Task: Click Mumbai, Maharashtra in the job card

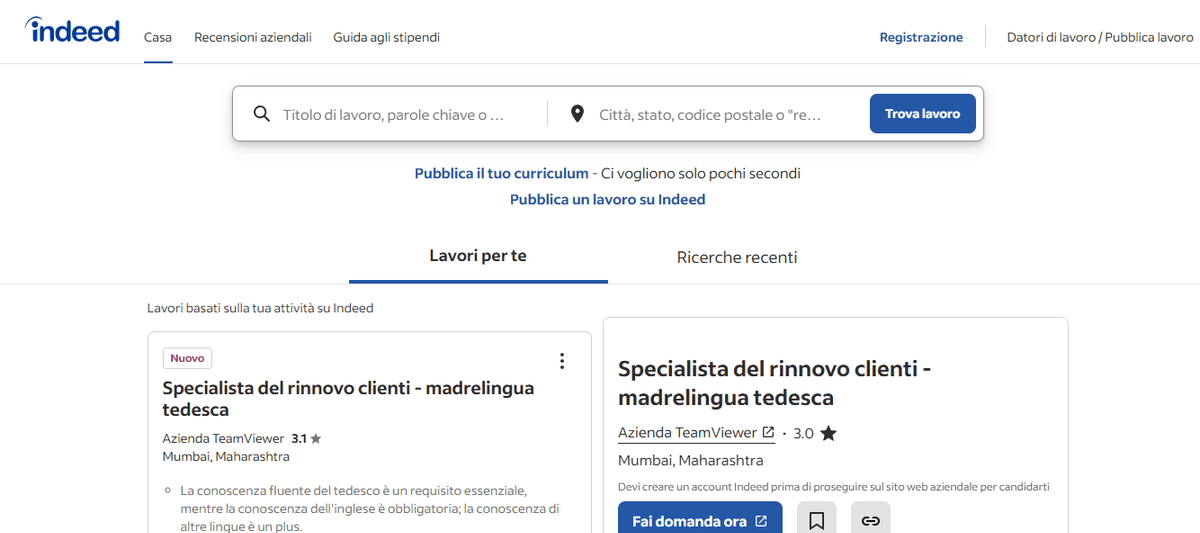Action: (226, 456)
